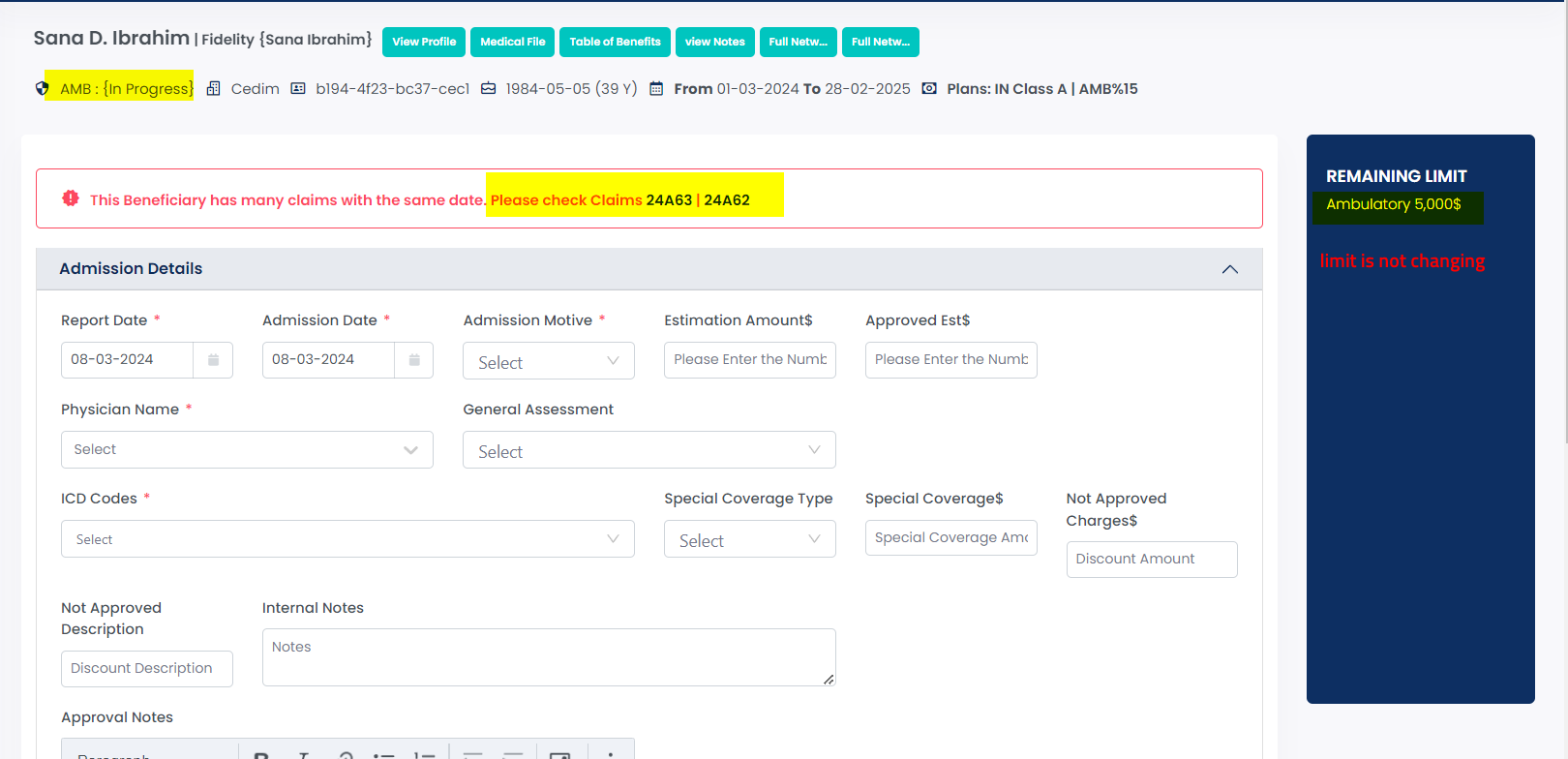Screen dimensions: 1568x759
Task: Click the shield icon beside AMB status
Action: 42,89
